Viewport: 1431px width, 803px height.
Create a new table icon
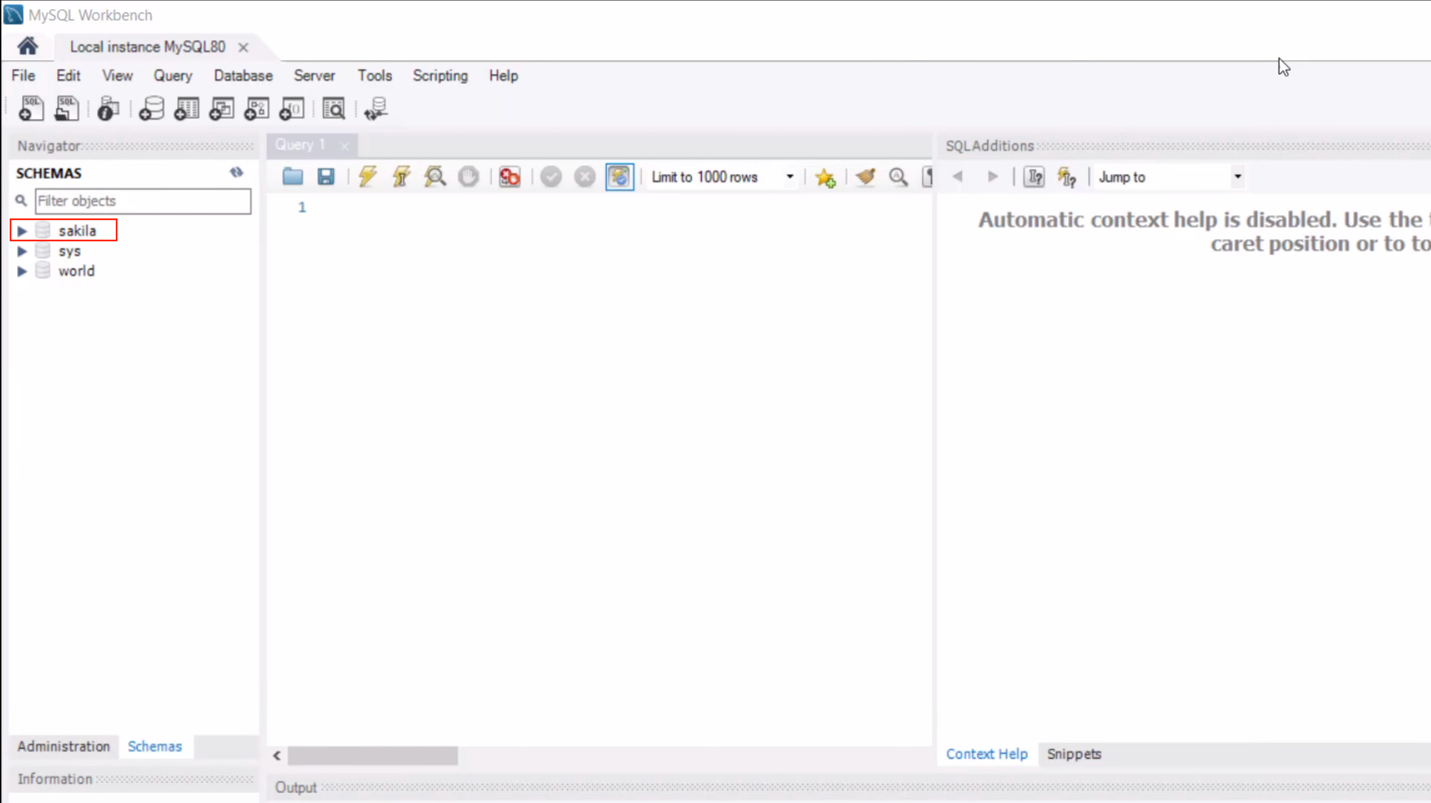click(186, 108)
